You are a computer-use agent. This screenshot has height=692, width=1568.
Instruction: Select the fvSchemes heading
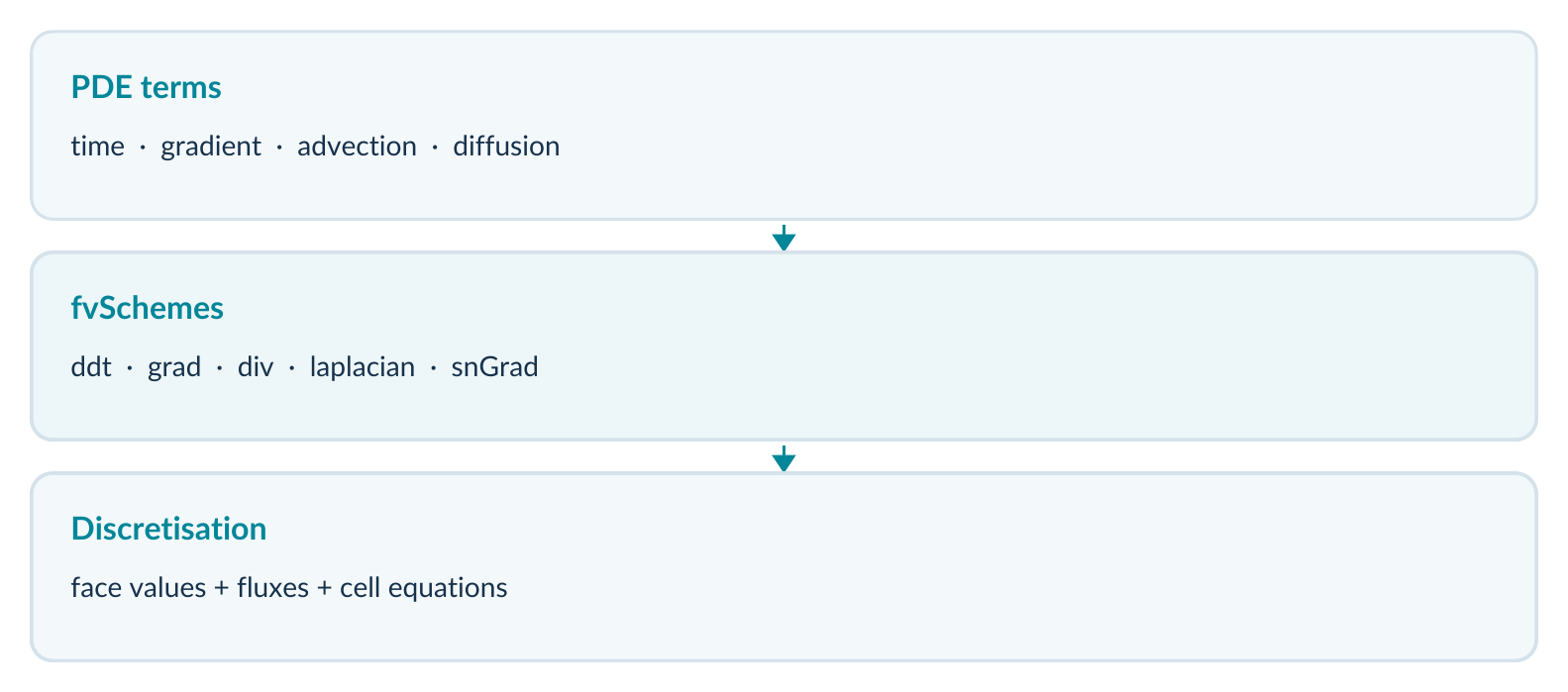[148, 308]
